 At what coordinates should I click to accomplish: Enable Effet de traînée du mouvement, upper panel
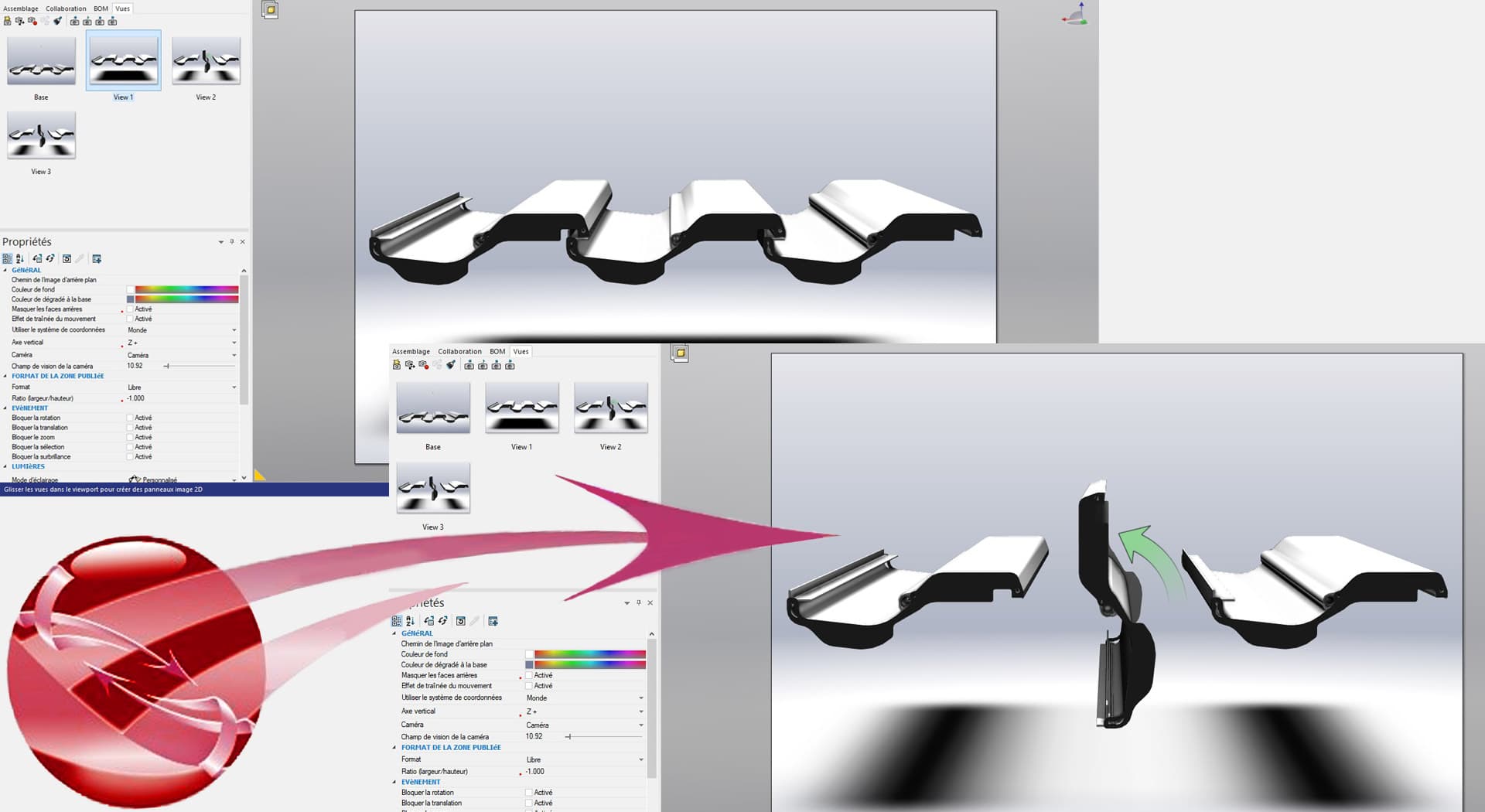(130, 319)
